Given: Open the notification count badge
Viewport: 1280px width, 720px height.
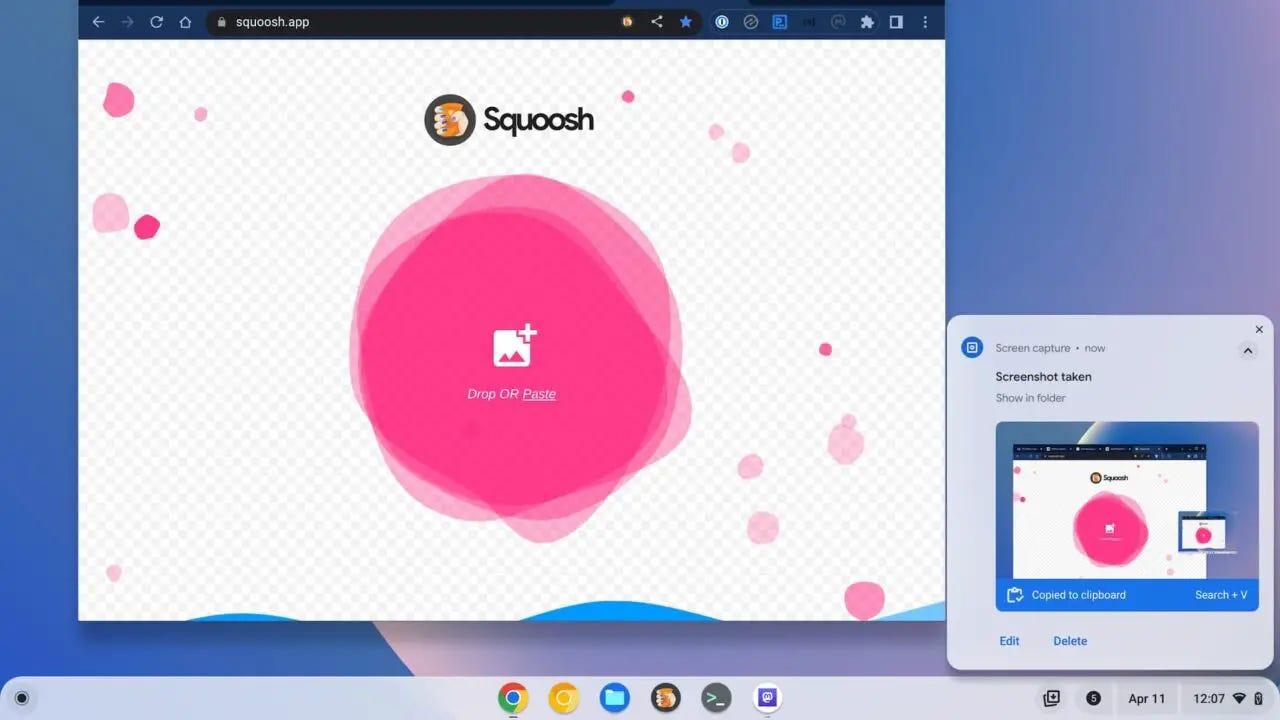Looking at the screenshot, I should pos(1093,698).
